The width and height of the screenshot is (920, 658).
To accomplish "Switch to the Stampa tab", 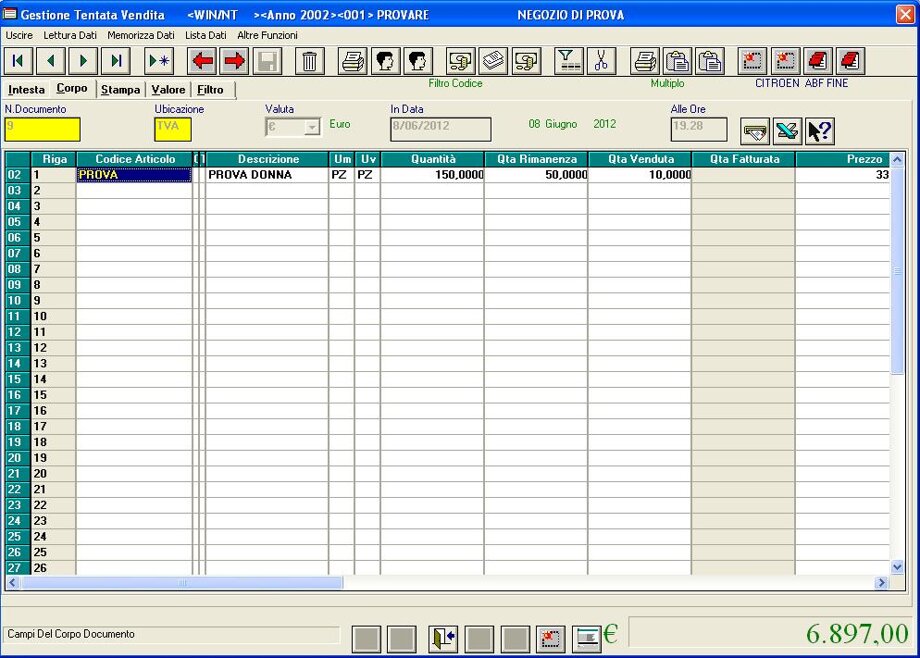I will [x=120, y=90].
